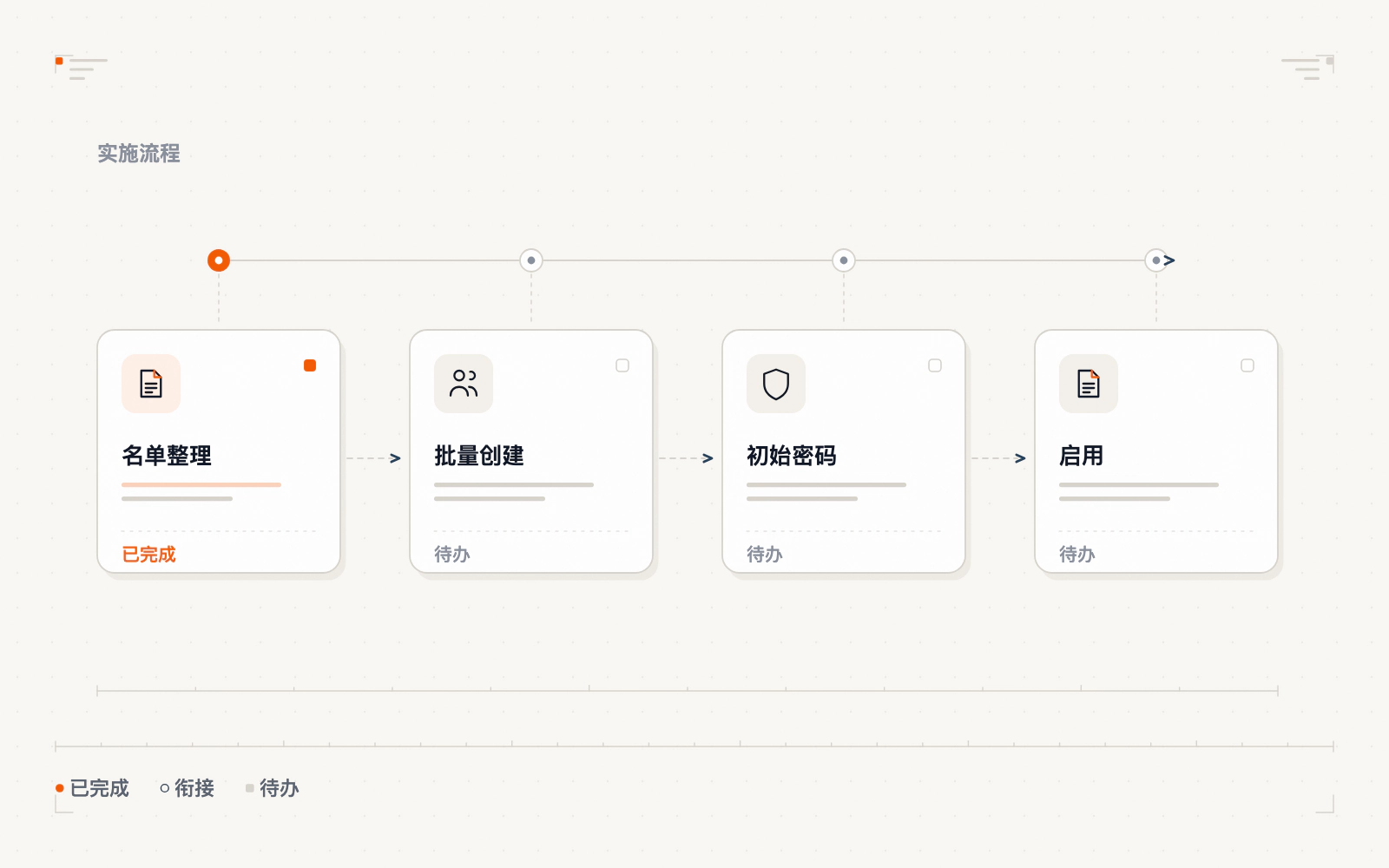Click the orange progress bar under 名单整理
Screen dimensions: 1389x868
click(x=201, y=484)
